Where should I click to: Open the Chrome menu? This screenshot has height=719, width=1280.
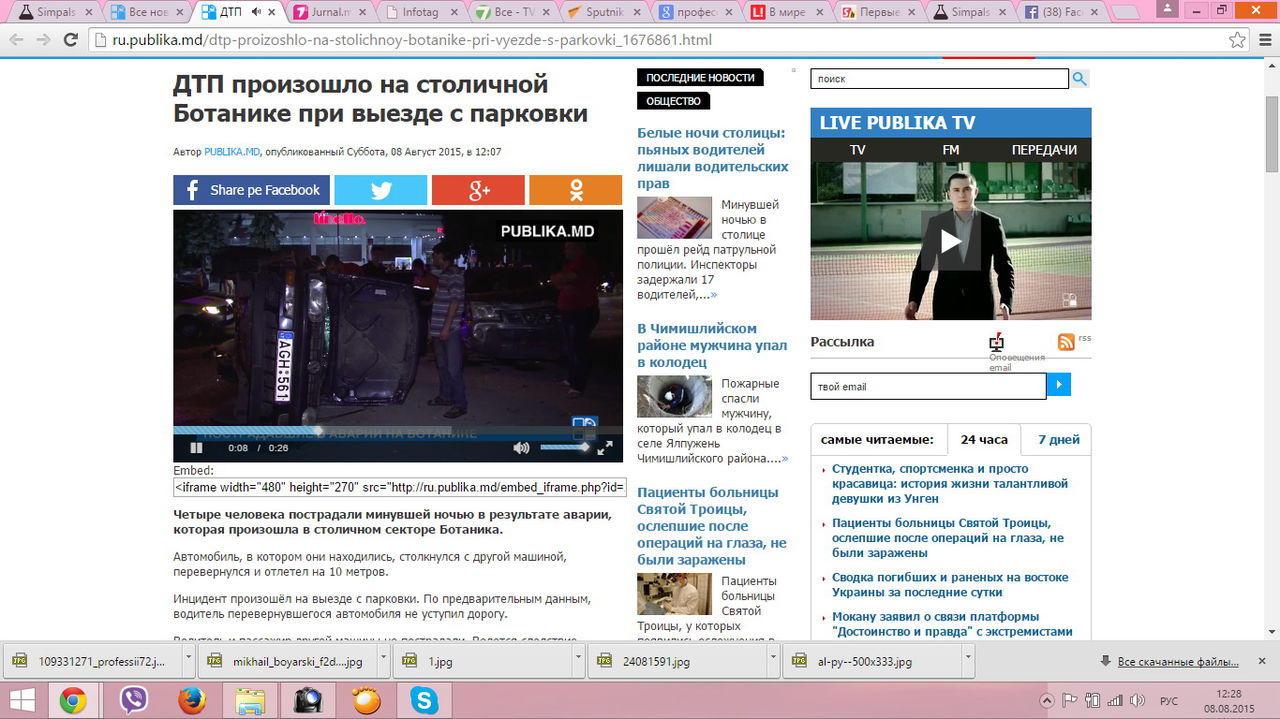[1265, 40]
